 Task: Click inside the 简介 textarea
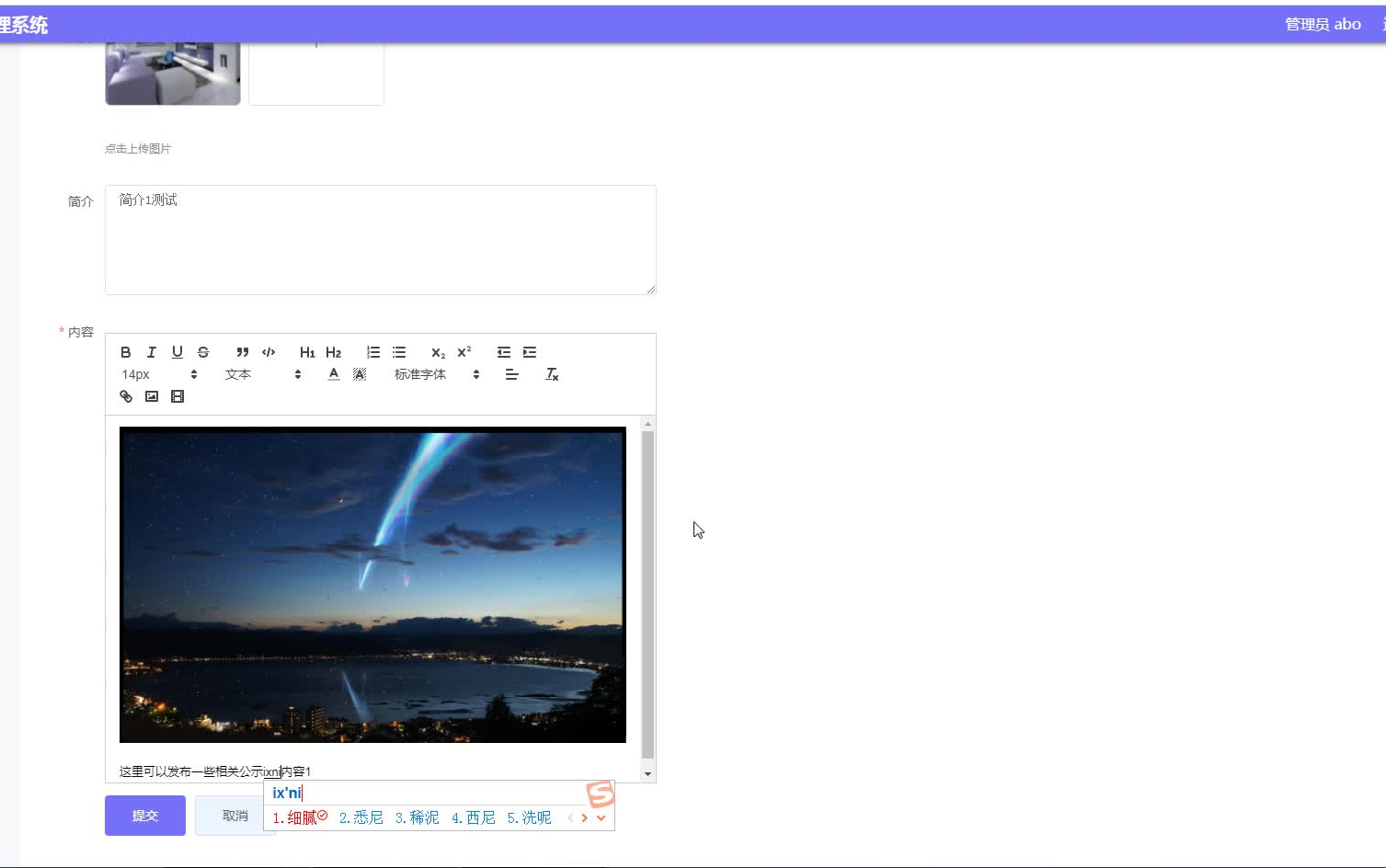coord(381,240)
